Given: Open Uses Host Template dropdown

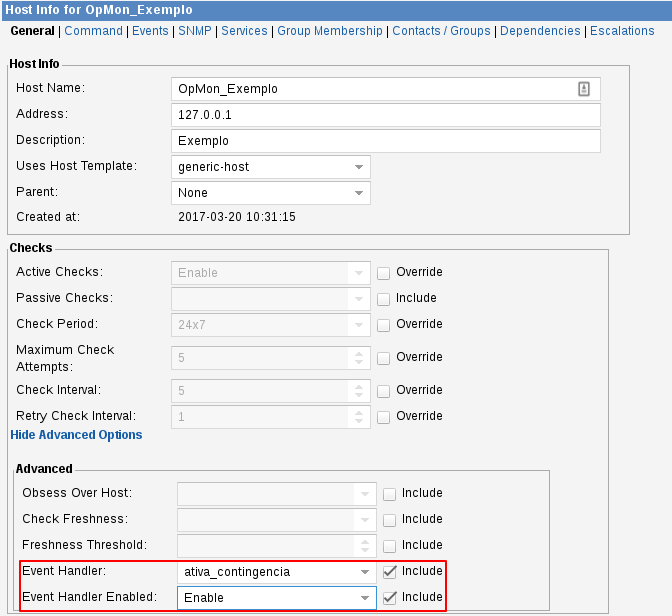Looking at the screenshot, I should [271, 167].
